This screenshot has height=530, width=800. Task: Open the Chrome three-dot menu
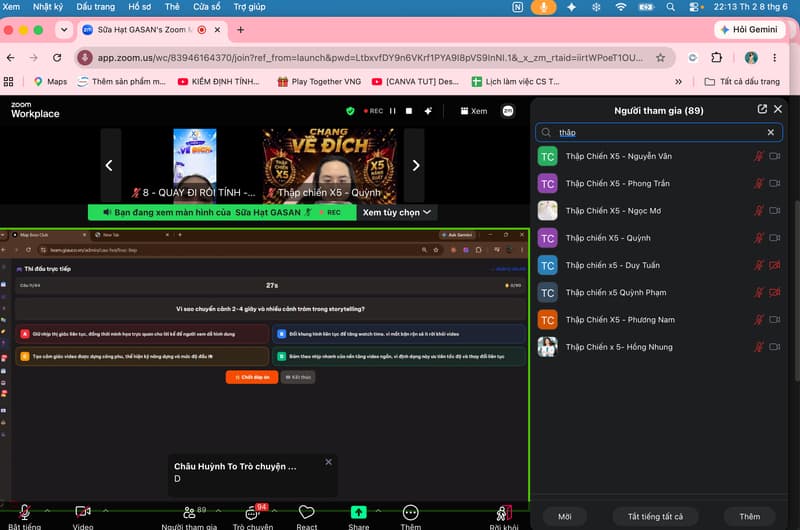[x=774, y=58]
